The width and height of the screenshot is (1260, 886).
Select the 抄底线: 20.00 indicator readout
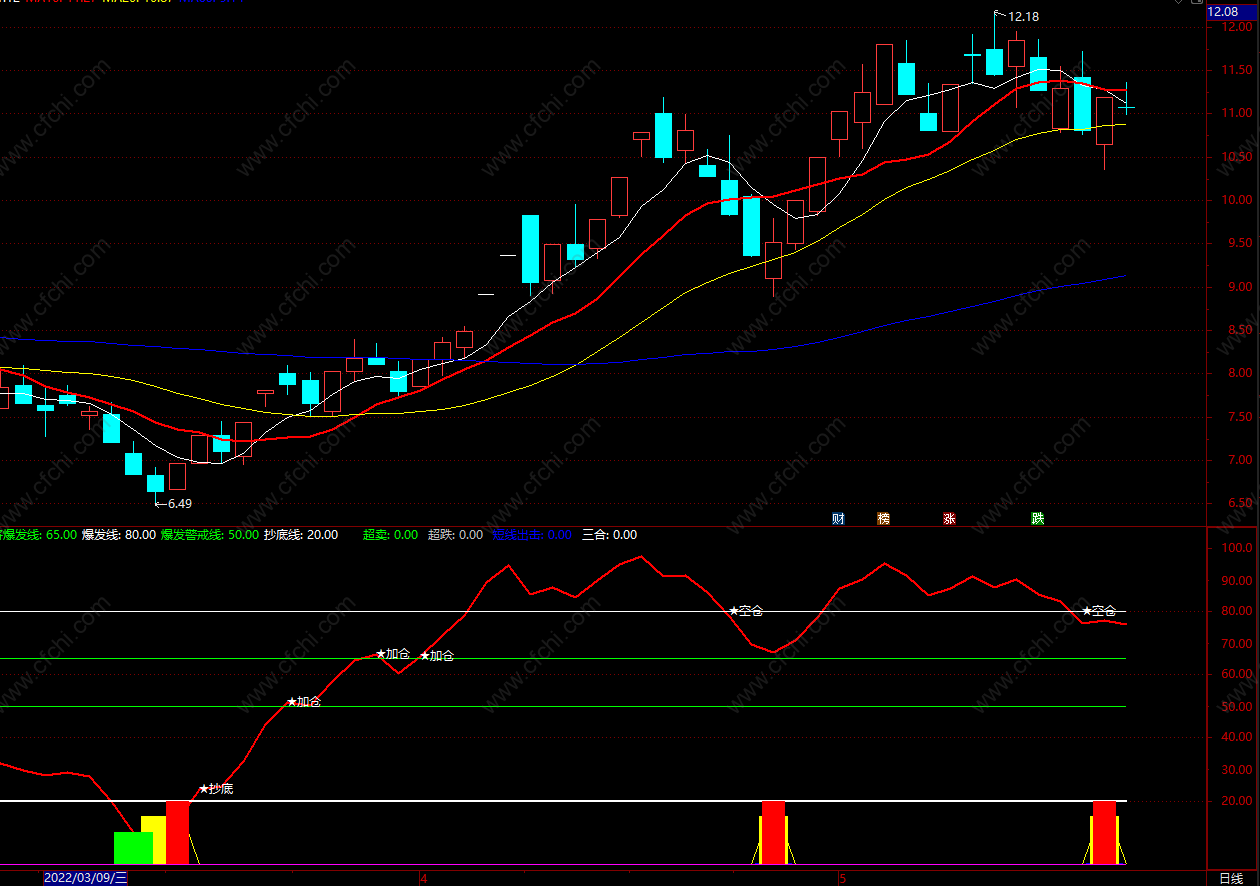300,535
